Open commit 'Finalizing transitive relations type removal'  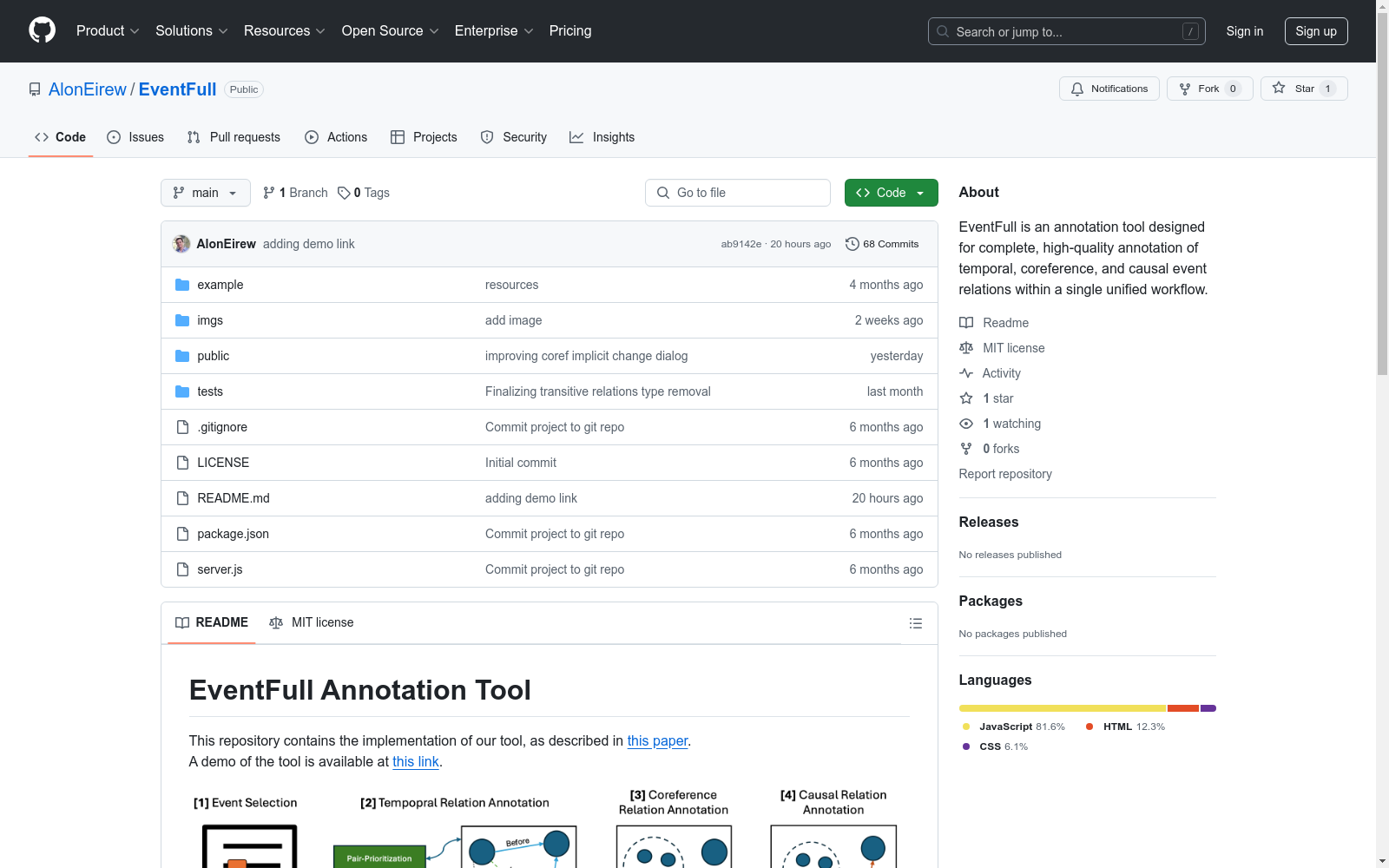point(598,391)
